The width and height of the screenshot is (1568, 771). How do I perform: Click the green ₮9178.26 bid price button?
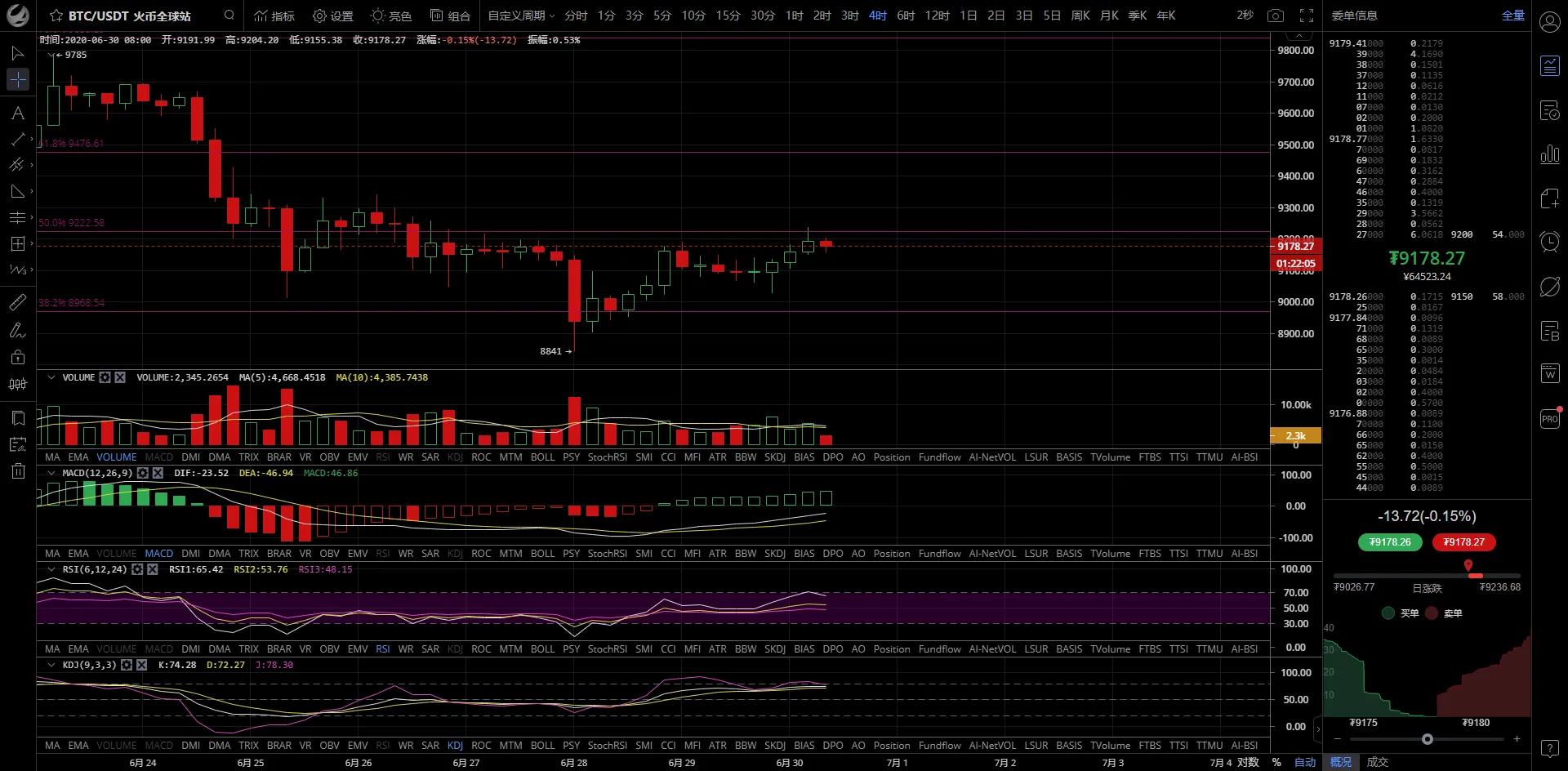point(1390,541)
